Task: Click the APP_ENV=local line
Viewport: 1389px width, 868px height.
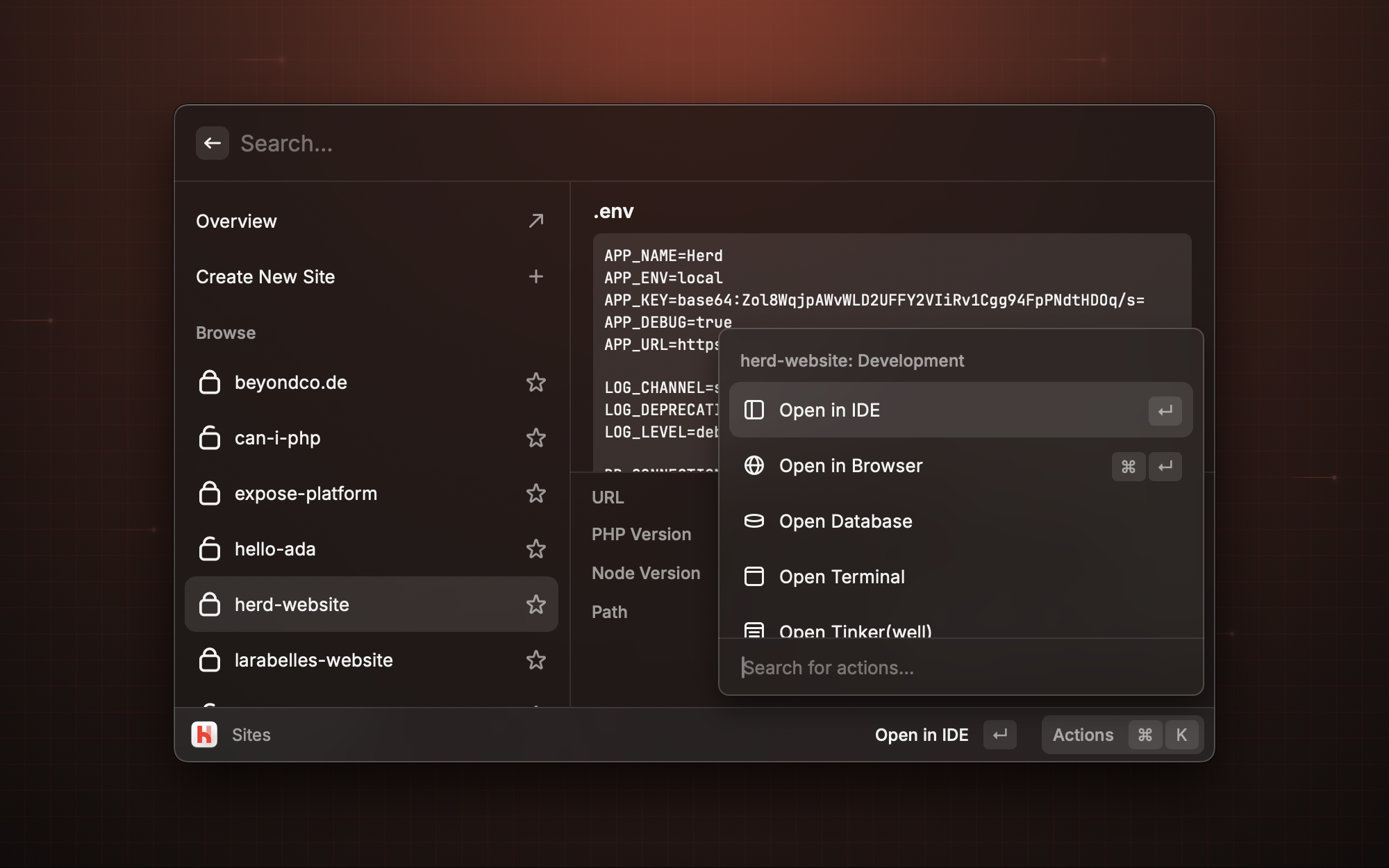Action: click(x=663, y=278)
